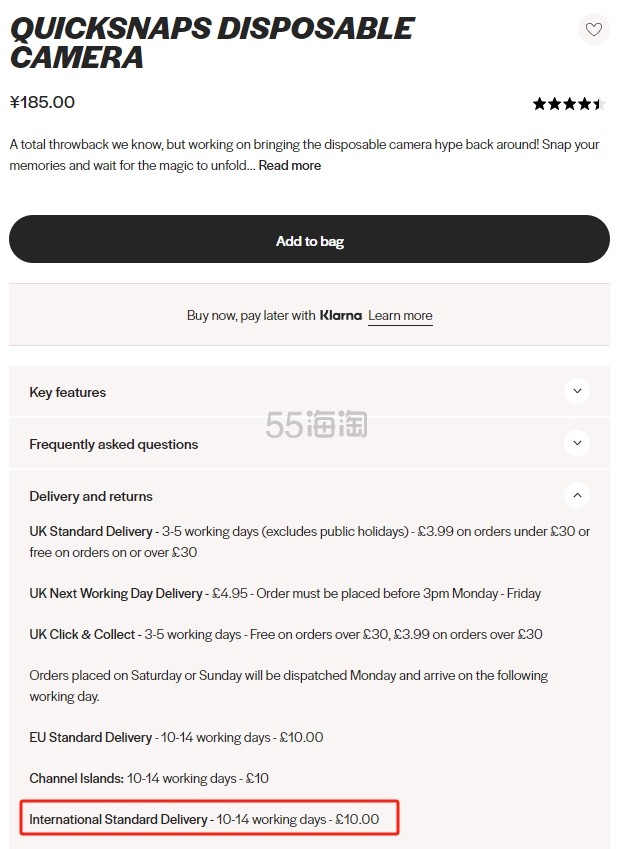Screen dimensions: 633x849
Task: Click UK Next Working Day Delivery text
Action: (116, 593)
